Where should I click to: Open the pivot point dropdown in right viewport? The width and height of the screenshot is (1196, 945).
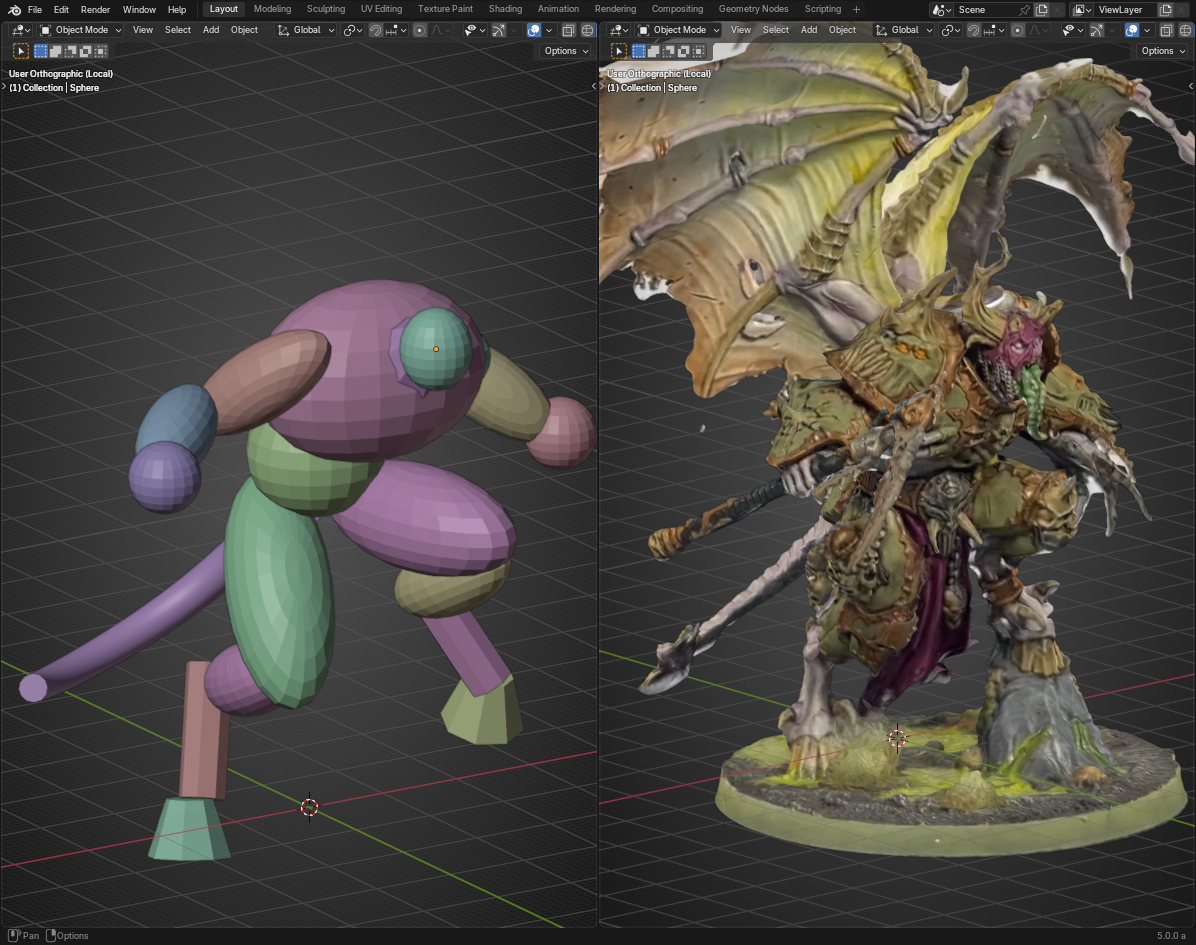click(x=950, y=30)
